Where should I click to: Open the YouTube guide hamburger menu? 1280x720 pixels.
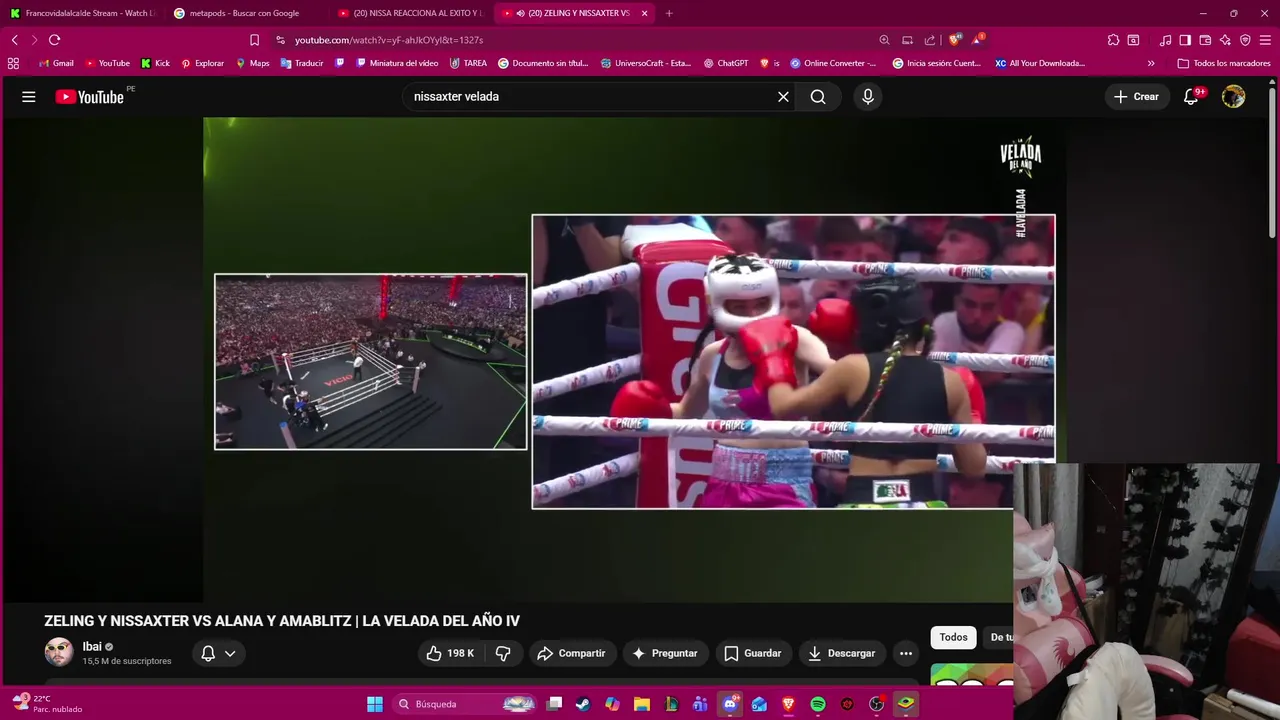[x=29, y=97]
